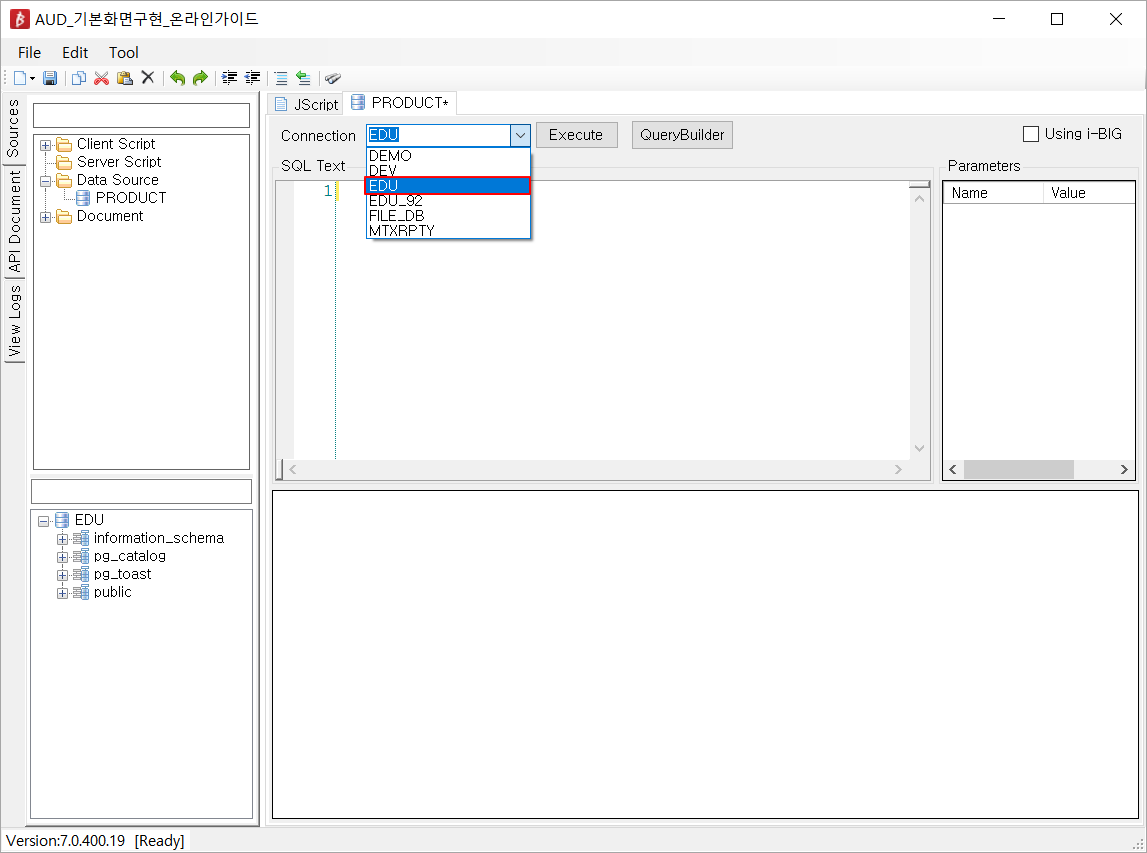Redo with the green right arrow
Viewport: 1147px width, 853px height.
pos(200,78)
